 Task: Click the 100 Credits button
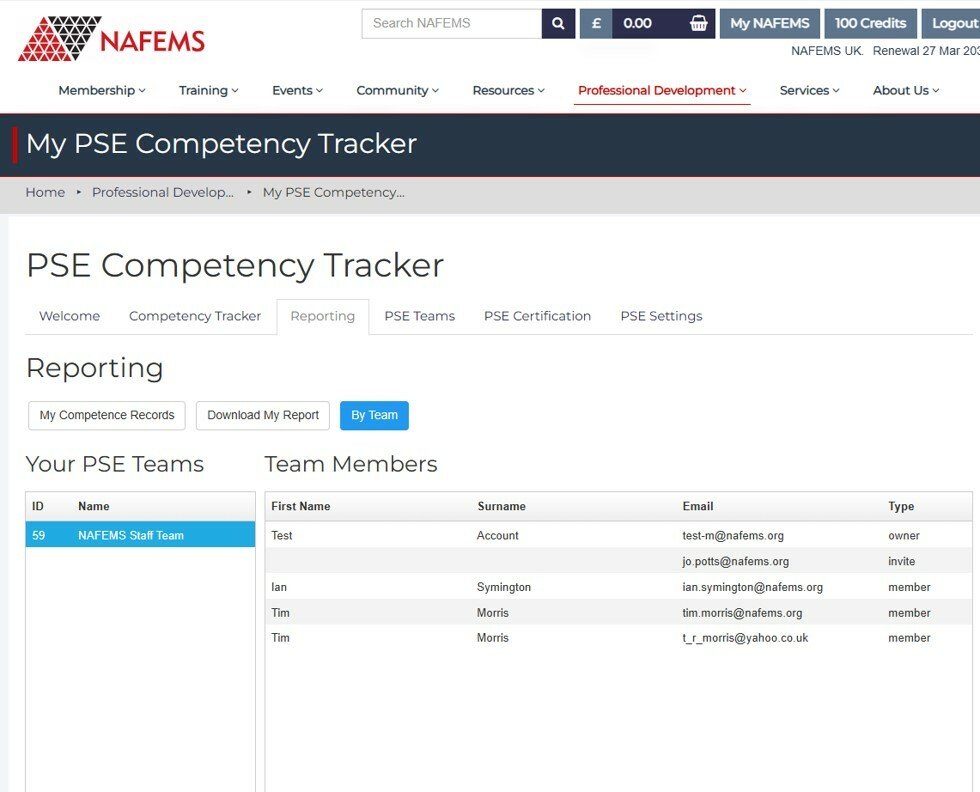click(x=871, y=24)
